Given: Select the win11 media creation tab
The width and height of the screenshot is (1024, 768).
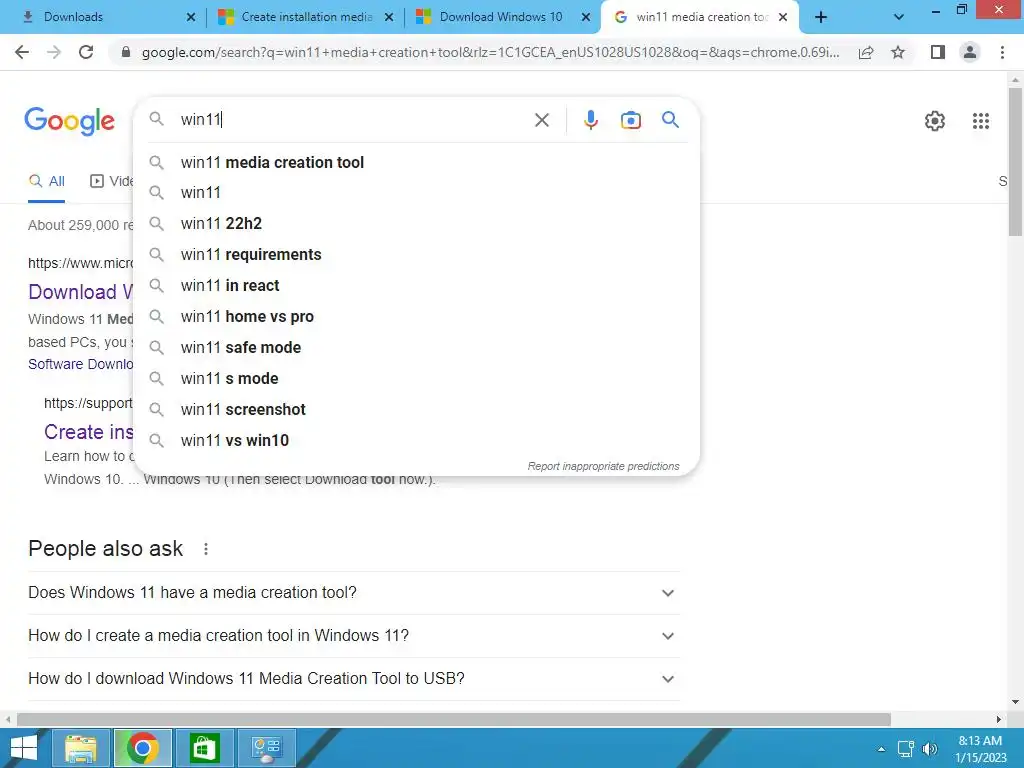Looking at the screenshot, I should (699, 17).
